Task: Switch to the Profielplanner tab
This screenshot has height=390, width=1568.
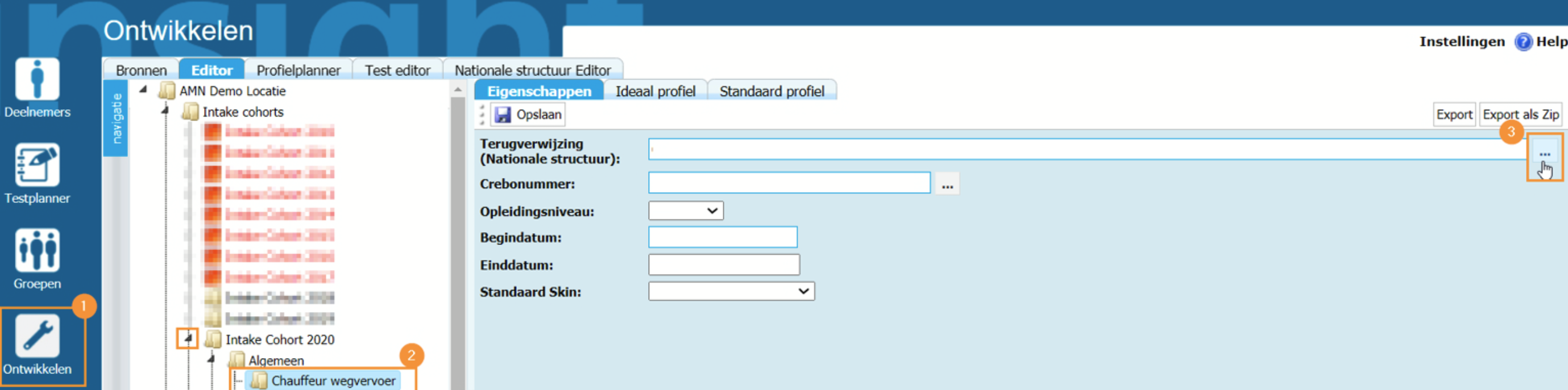Action: click(298, 70)
